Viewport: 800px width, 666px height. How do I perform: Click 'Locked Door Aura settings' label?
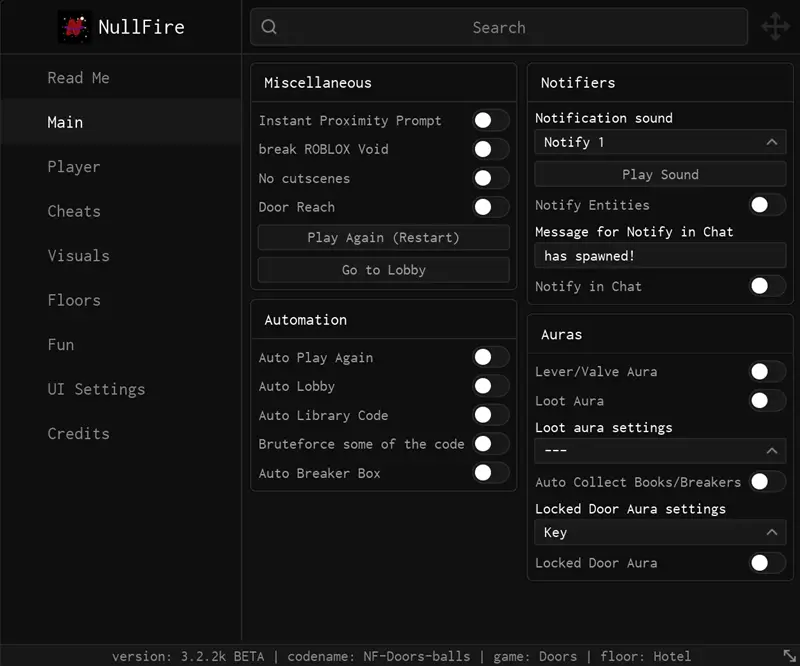(x=630, y=509)
